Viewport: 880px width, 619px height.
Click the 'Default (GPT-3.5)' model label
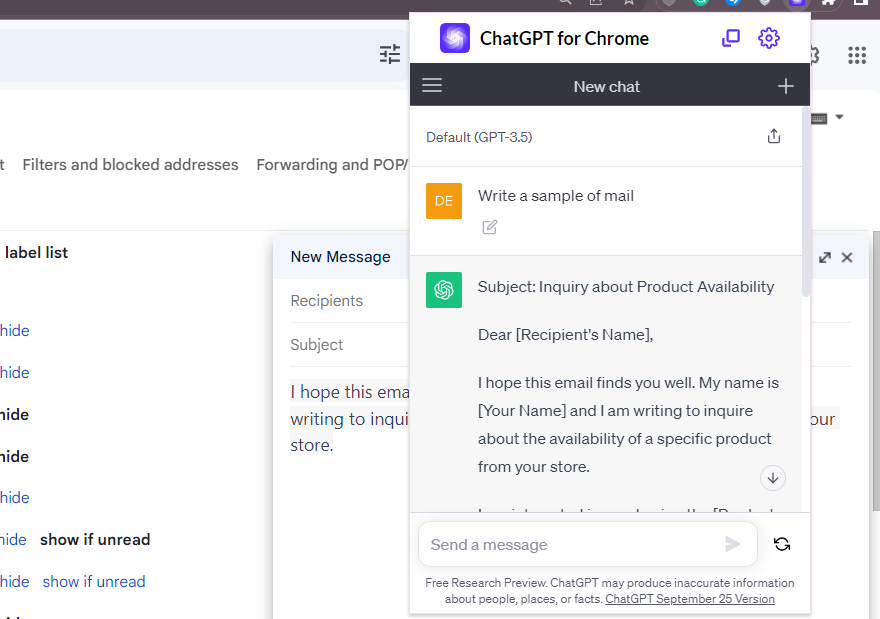click(x=479, y=137)
